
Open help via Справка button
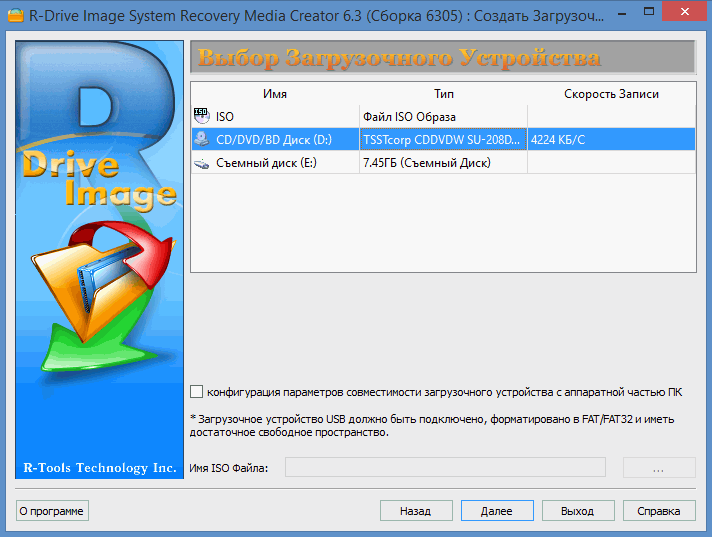point(659,511)
